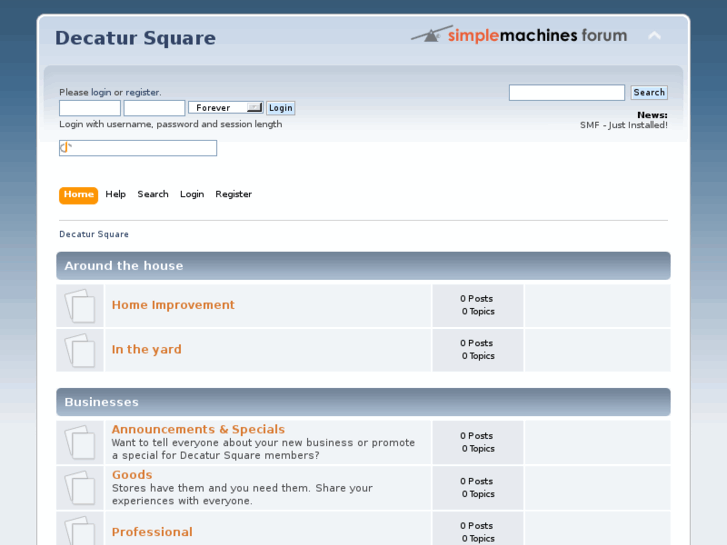Click 'Login with username, password and session length'
727x545 pixels.
coord(171,124)
